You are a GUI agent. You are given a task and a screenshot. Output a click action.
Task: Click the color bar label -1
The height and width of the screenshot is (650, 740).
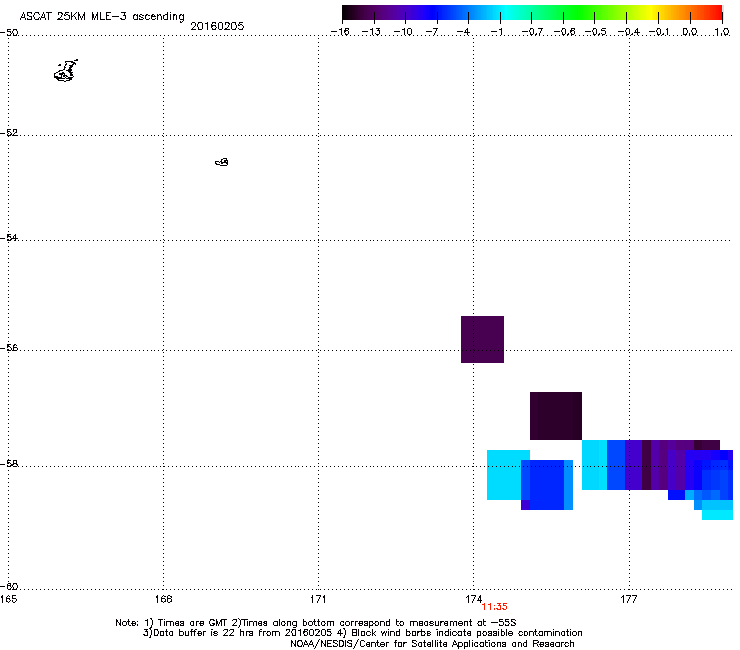pos(496,32)
